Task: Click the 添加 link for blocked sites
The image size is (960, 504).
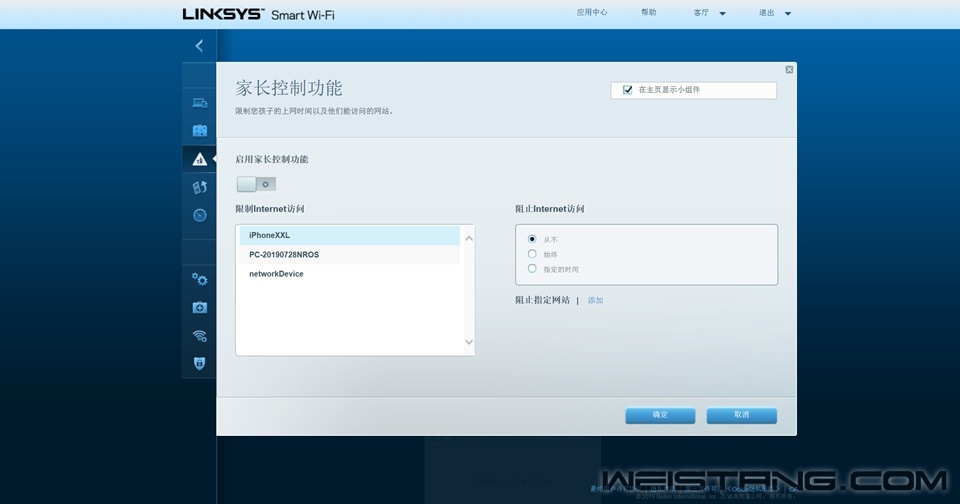Action: pos(595,300)
